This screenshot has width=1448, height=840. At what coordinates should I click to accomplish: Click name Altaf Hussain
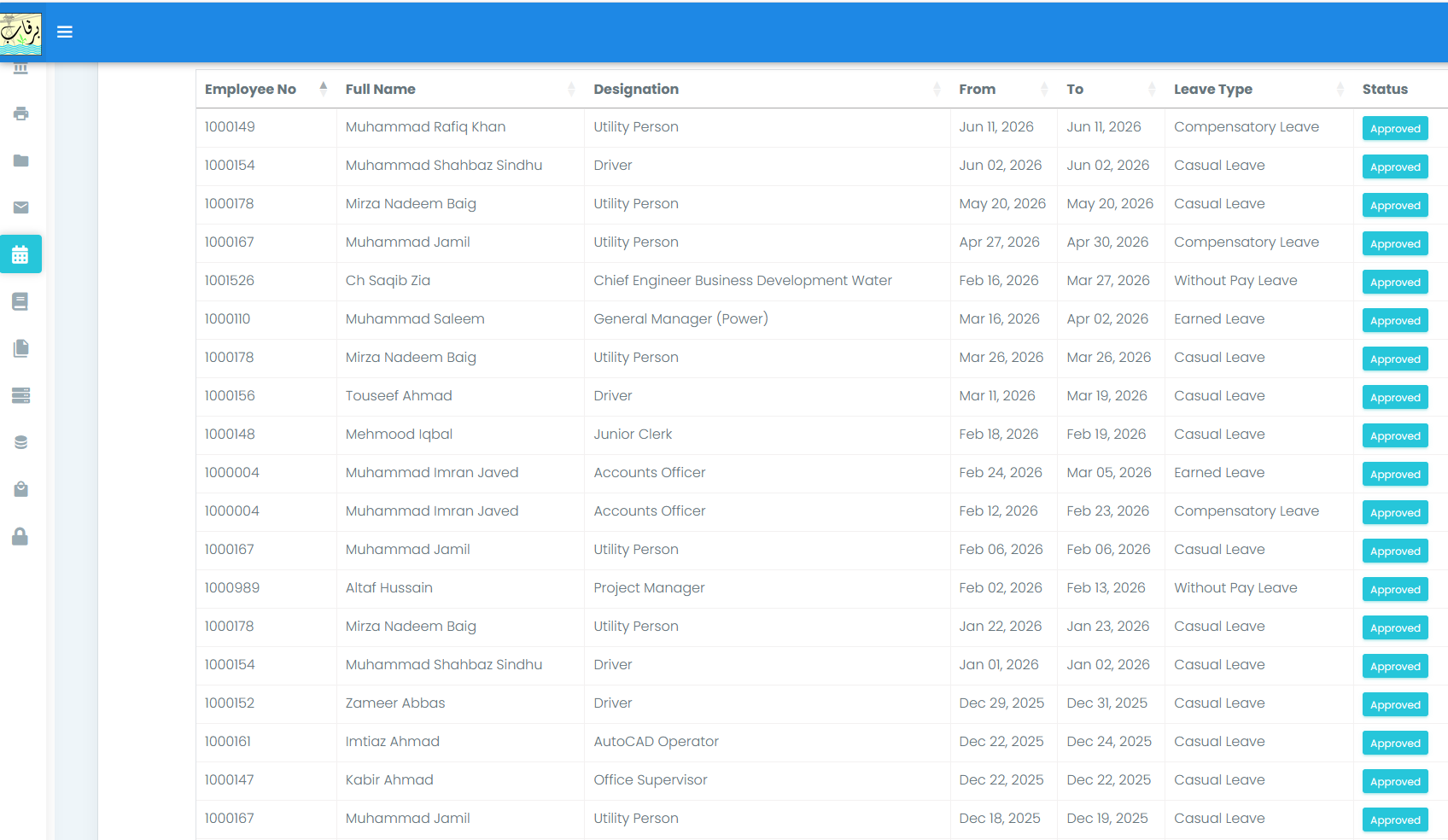(x=389, y=587)
